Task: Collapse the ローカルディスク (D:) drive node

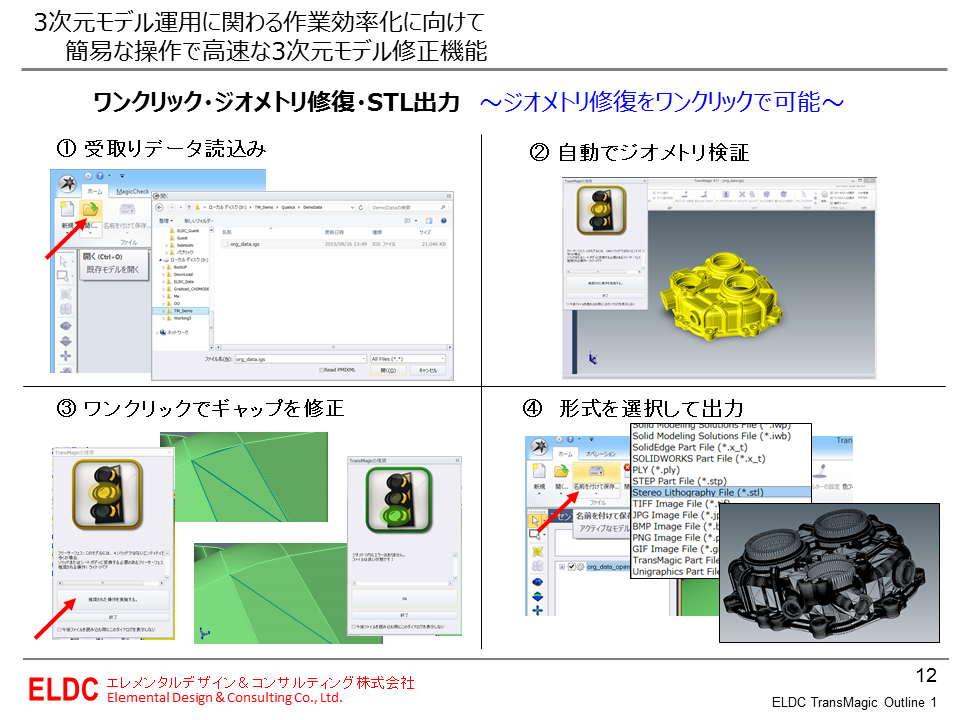Action: click(x=161, y=260)
